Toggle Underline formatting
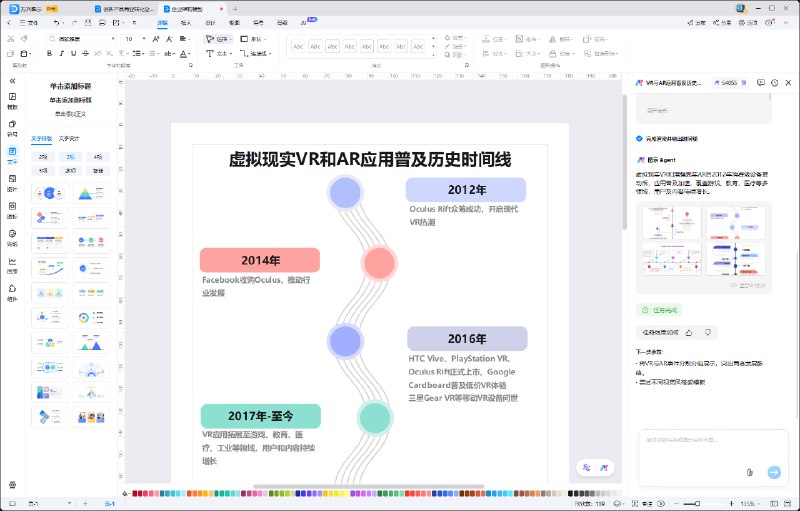800x511 pixels. (73, 54)
